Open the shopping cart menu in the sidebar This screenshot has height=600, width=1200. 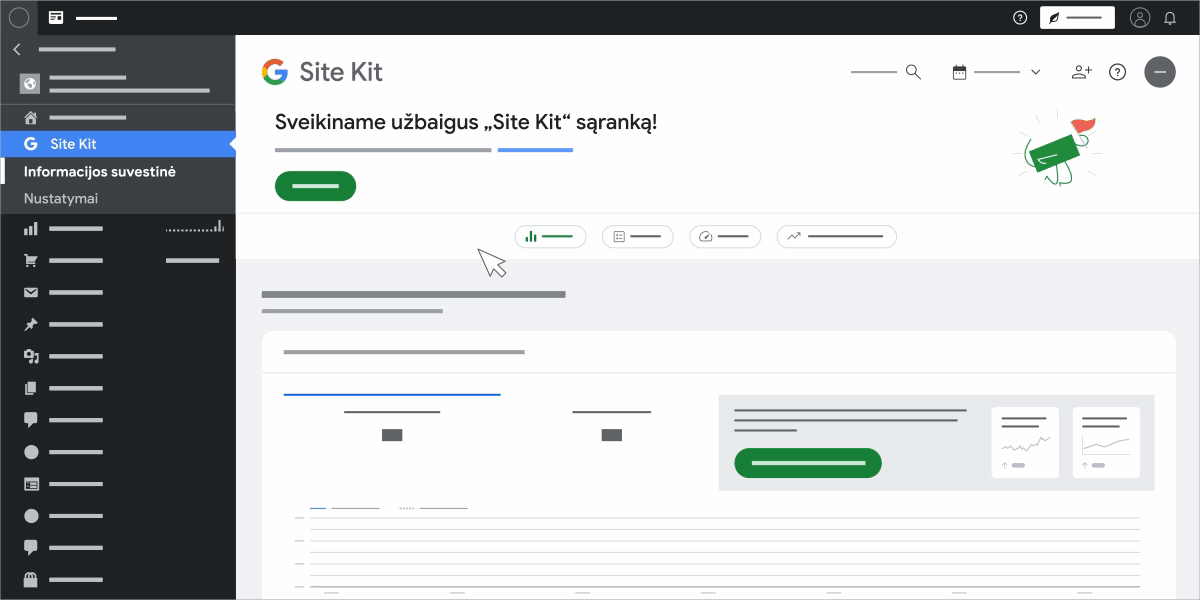(30, 260)
